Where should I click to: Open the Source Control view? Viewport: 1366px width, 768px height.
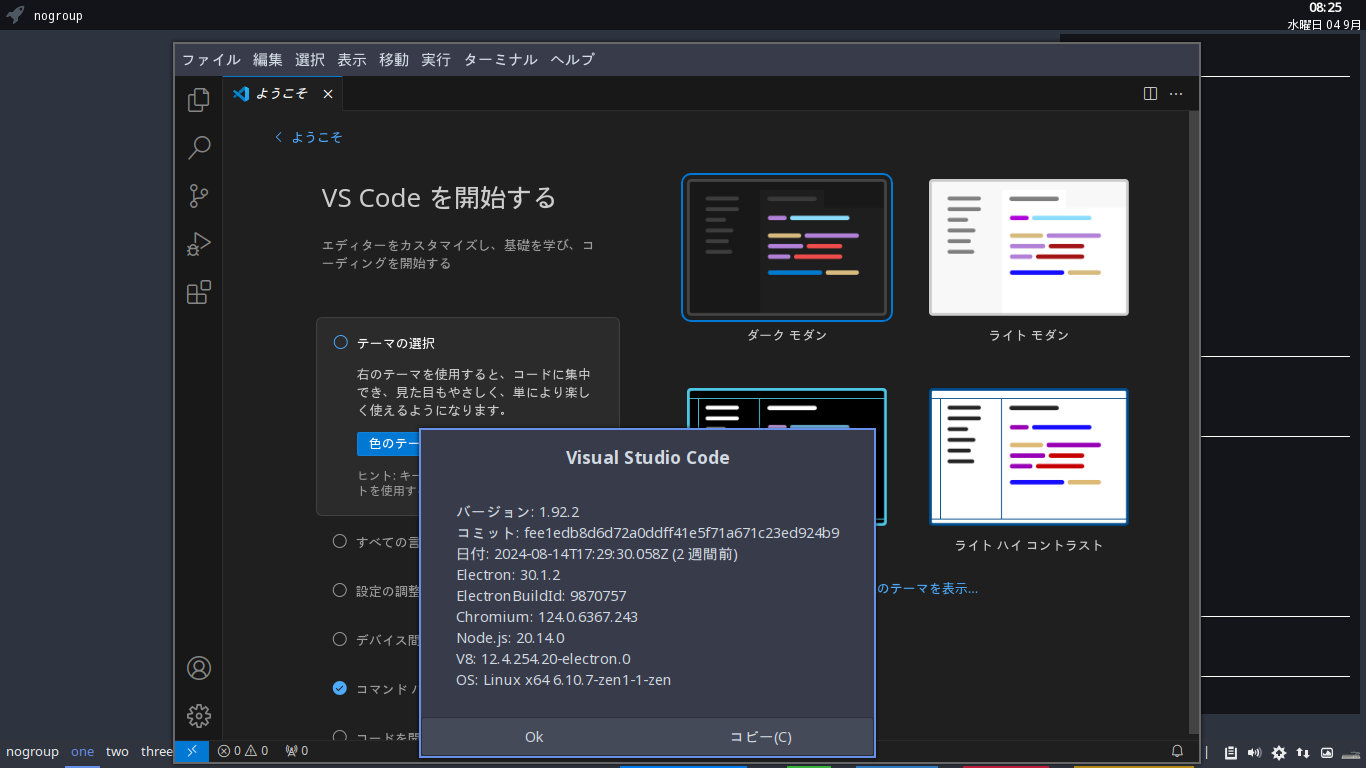point(199,196)
